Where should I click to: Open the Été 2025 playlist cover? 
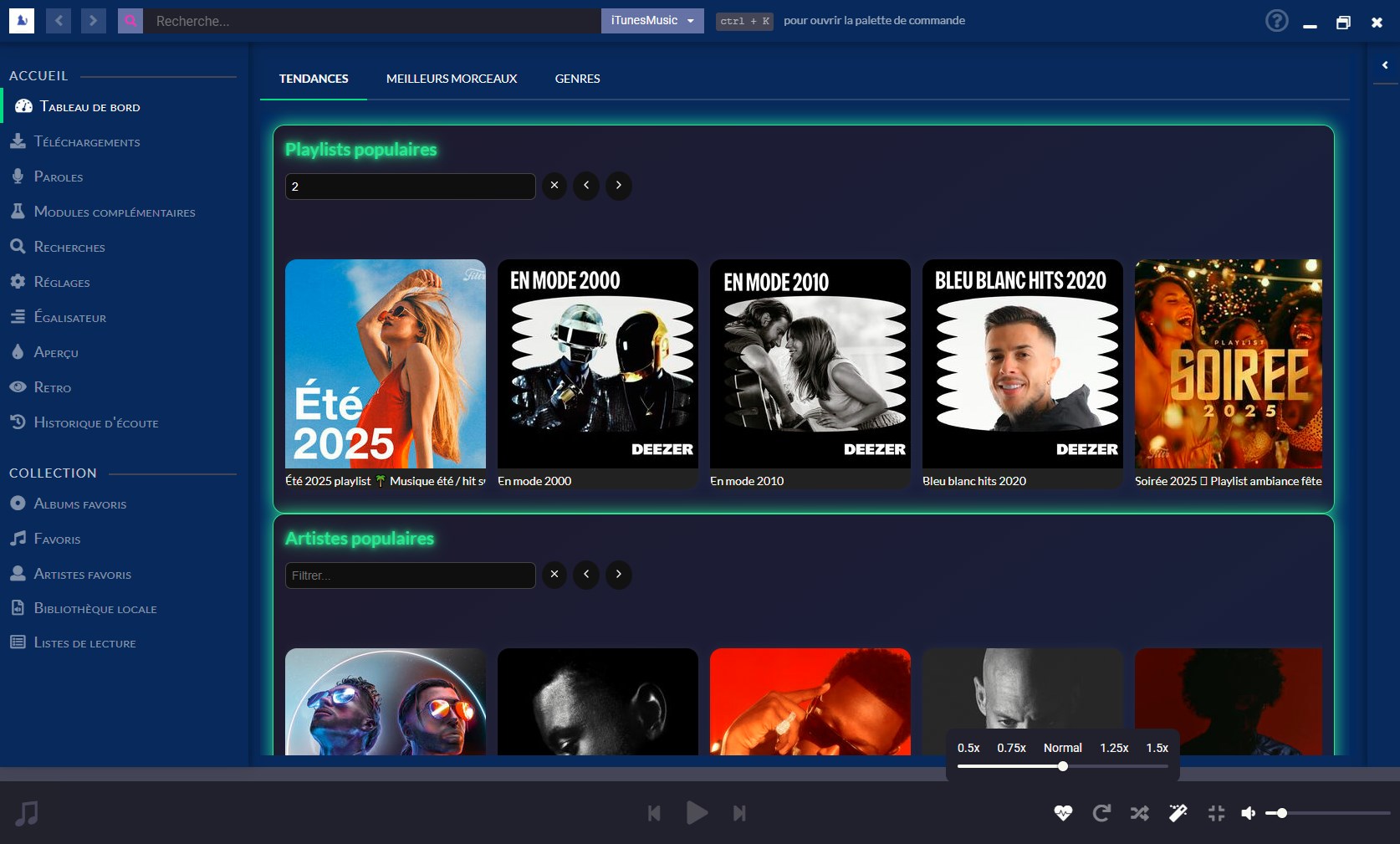point(386,364)
